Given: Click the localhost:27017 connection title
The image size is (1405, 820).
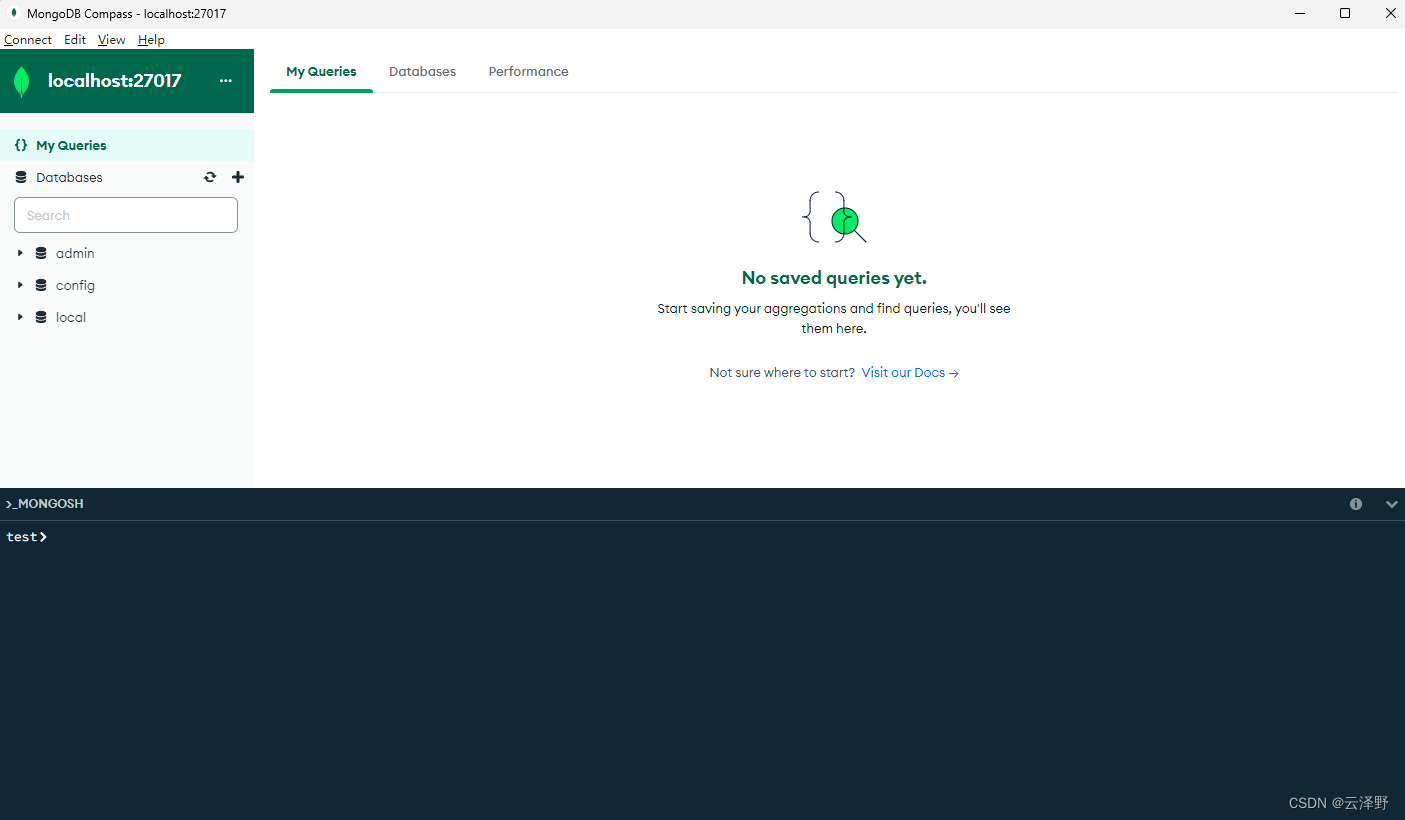Looking at the screenshot, I should click(115, 81).
